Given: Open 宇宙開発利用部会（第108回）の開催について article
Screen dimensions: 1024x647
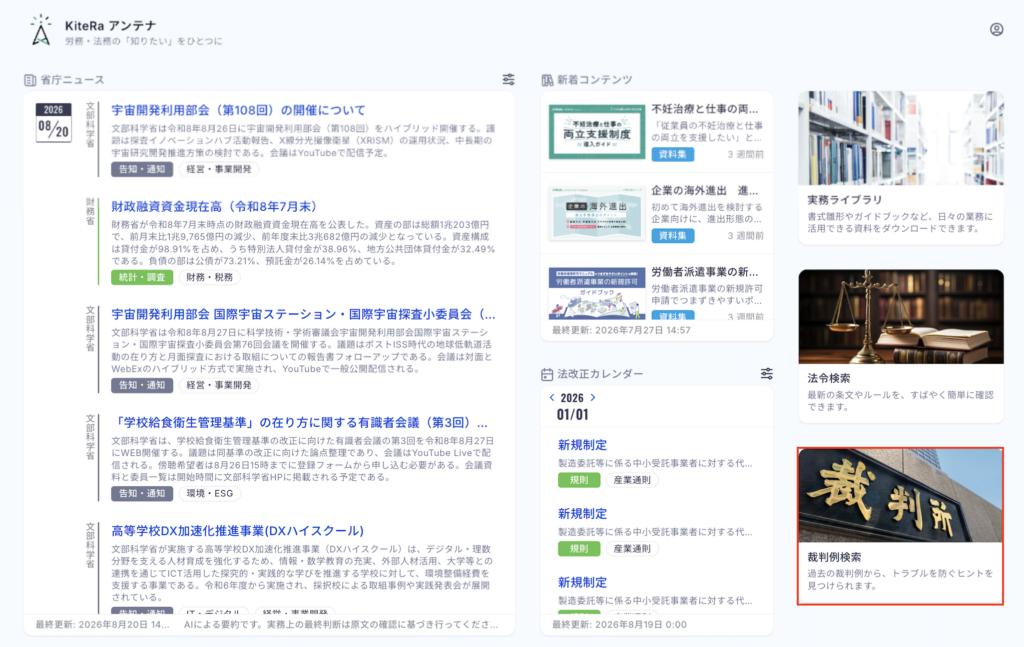Looking at the screenshot, I should pyautogui.click(x=238, y=110).
